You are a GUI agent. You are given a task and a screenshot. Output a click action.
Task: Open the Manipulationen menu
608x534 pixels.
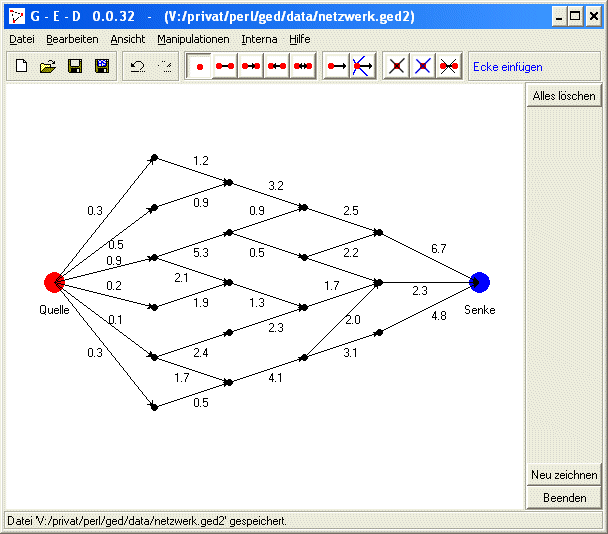coord(193,39)
